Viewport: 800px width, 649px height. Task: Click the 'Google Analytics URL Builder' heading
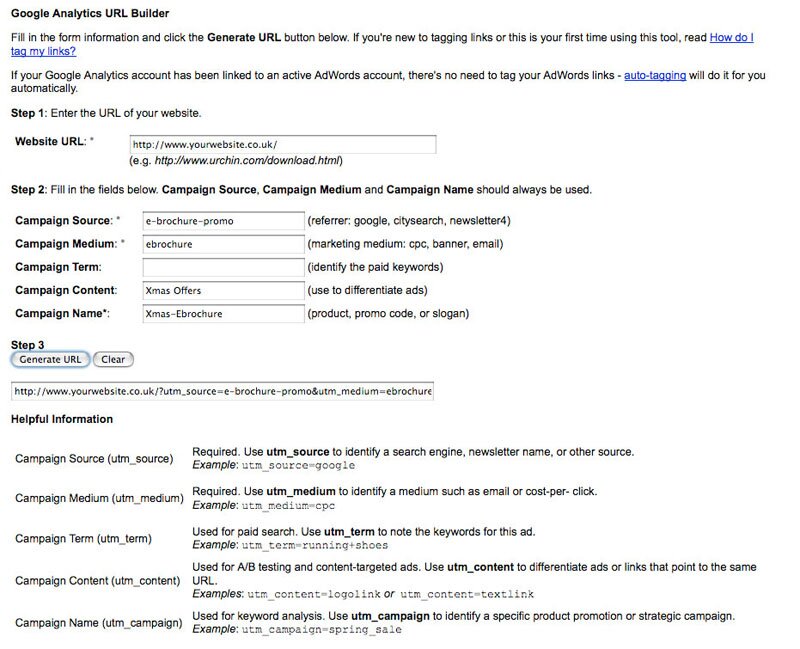pyautogui.click(x=90, y=14)
